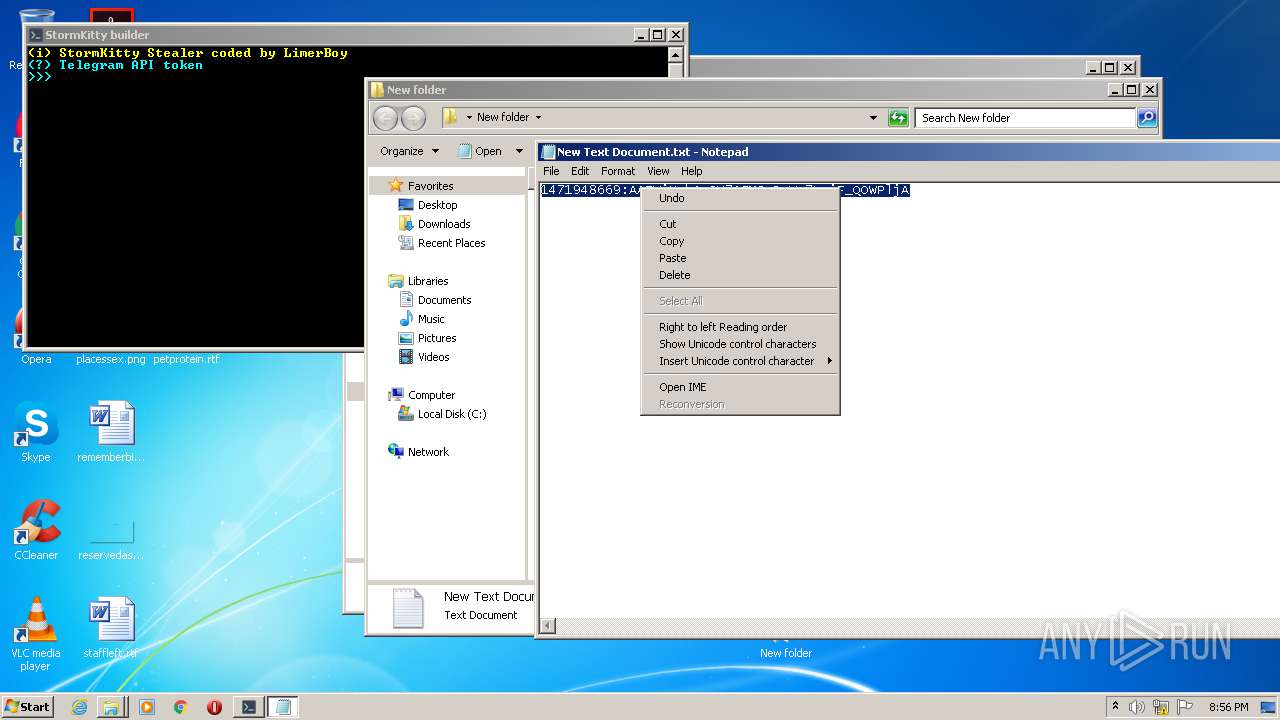Open Notepad View menu
Image resolution: width=1280 pixels, height=720 pixels.
[658, 171]
